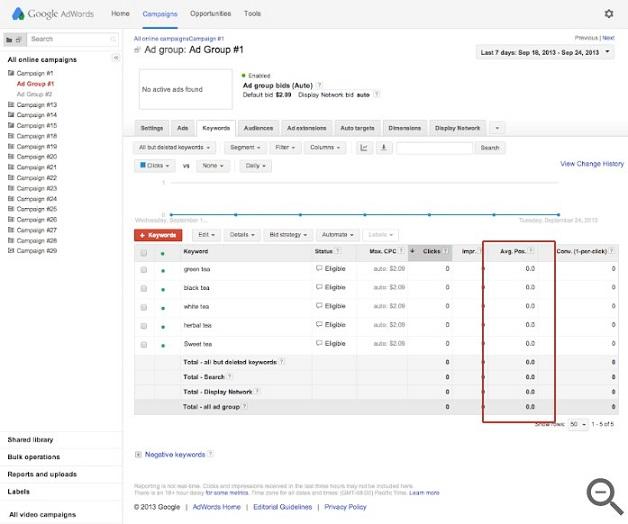Click the folder view icon beside search

pyautogui.click(x=12, y=39)
